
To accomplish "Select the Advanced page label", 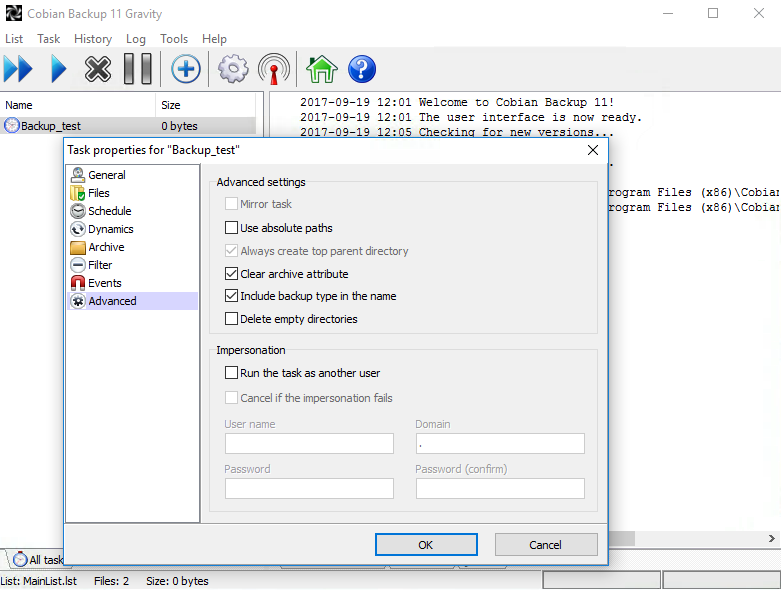I will [112, 301].
